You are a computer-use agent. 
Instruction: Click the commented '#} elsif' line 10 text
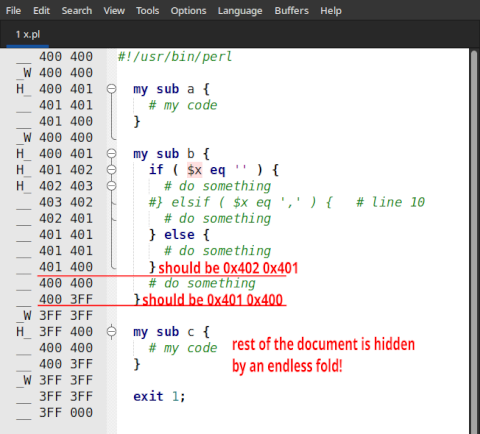[x=240, y=202]
